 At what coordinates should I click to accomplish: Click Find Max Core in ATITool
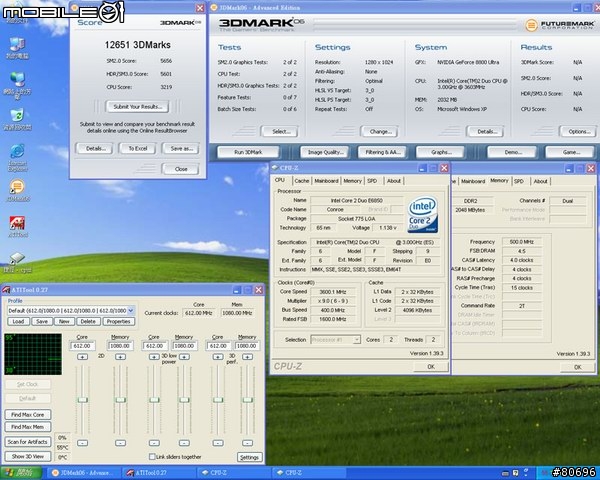tap(28, 415)
